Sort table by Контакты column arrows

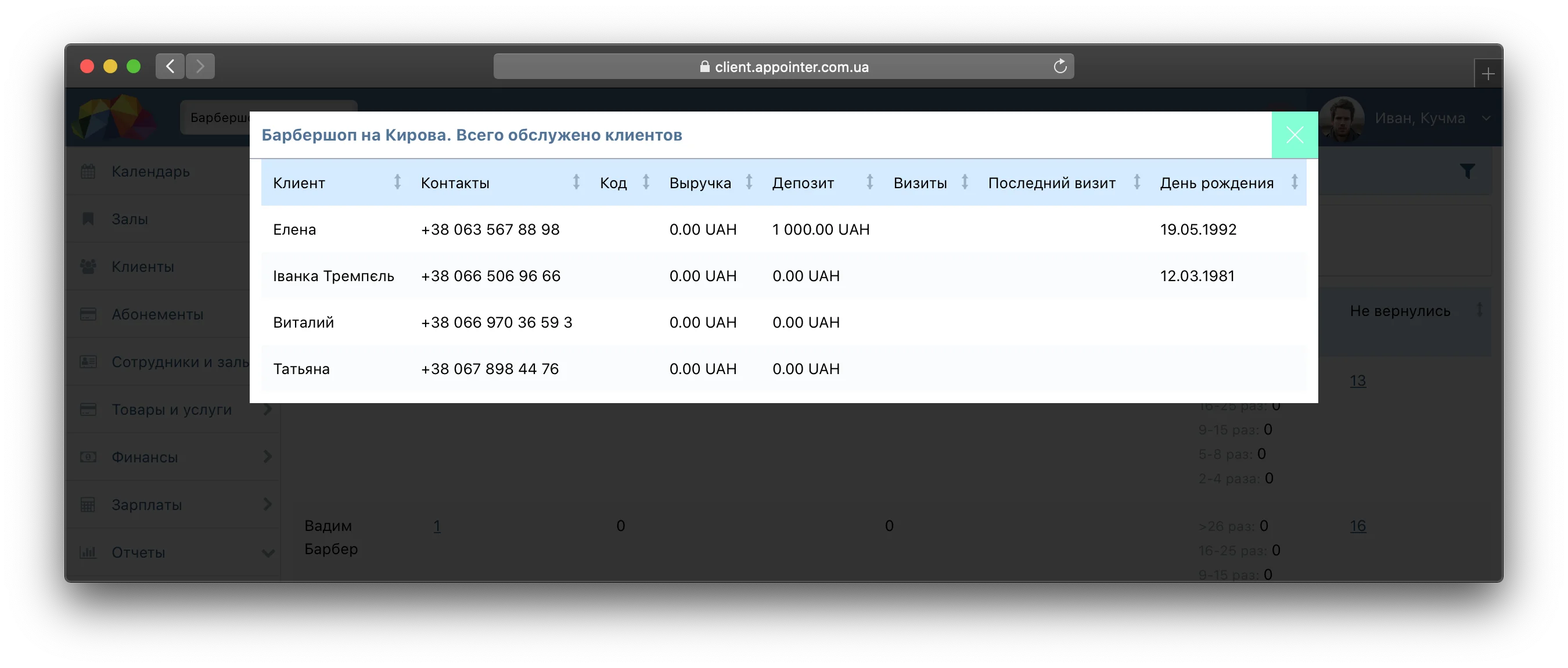pos(576,182)
